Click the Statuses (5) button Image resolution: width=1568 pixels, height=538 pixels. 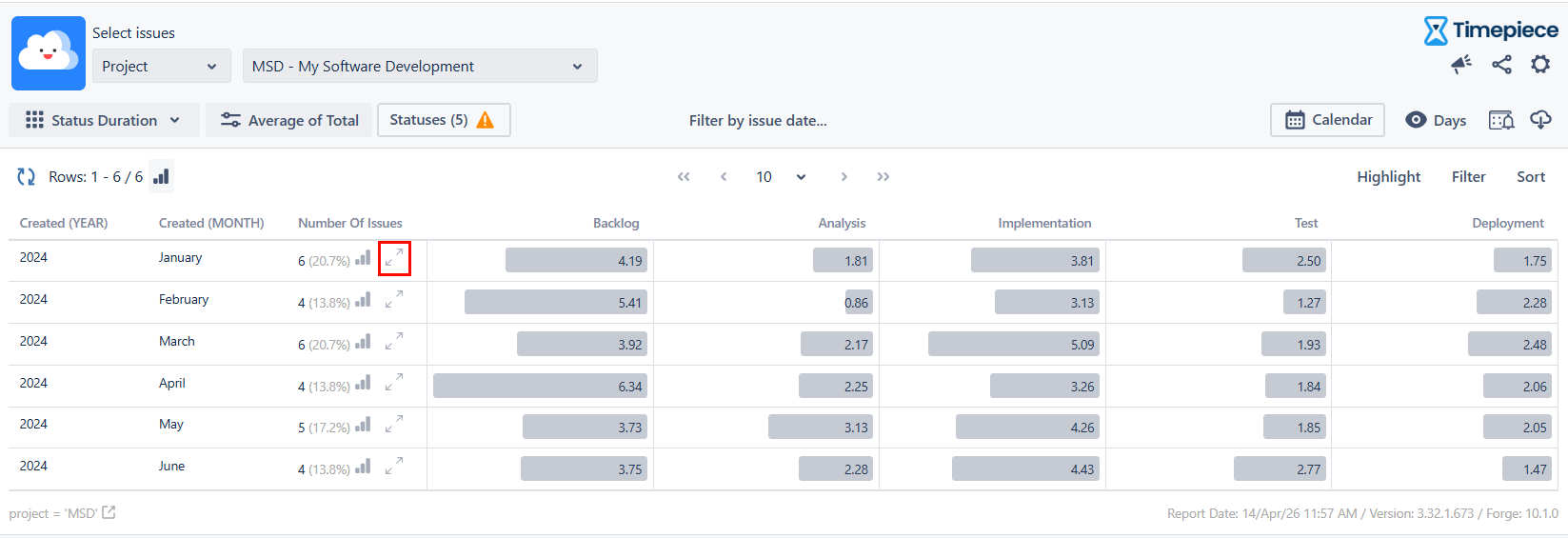pos(443,120)
